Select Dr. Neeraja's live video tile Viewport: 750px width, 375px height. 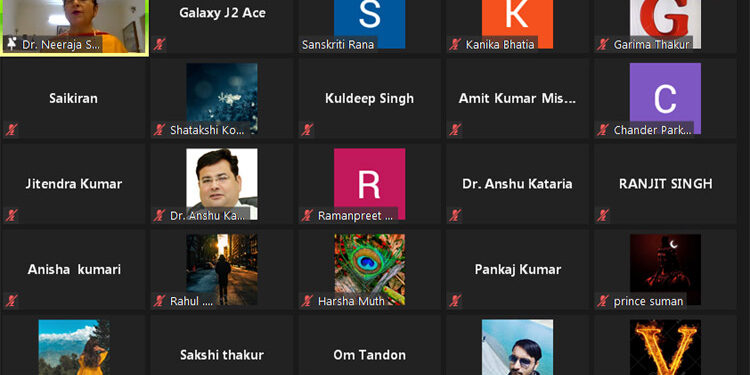74,27
